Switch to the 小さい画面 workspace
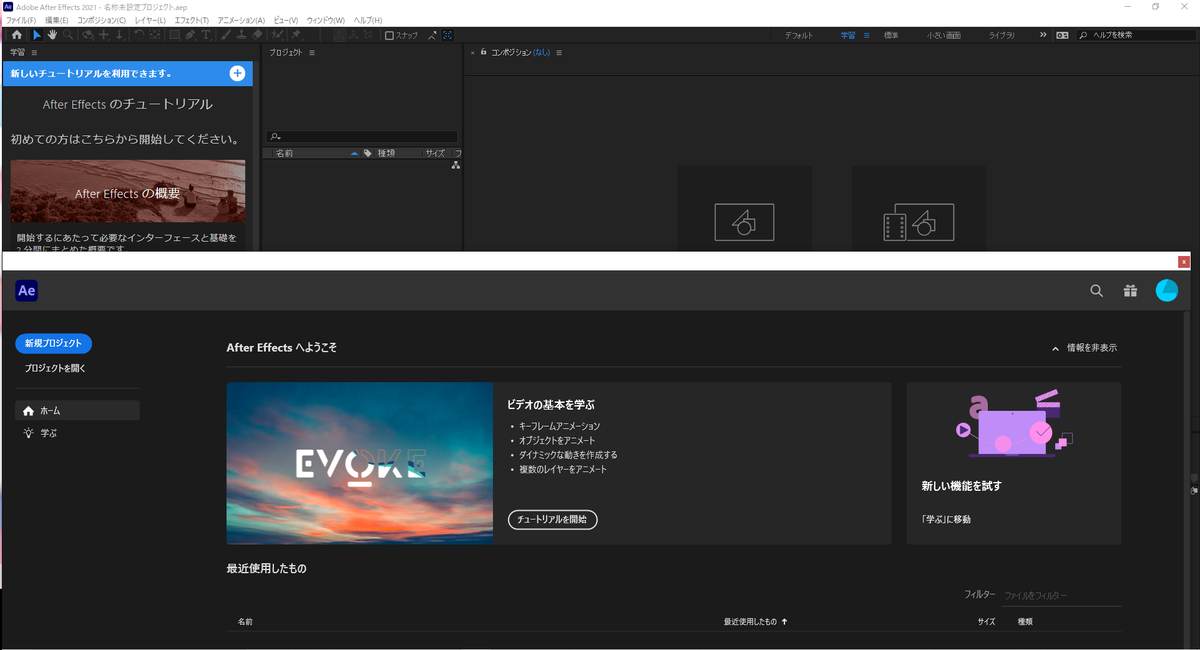Screen dimensions: 1200x650 pos(943,35)
